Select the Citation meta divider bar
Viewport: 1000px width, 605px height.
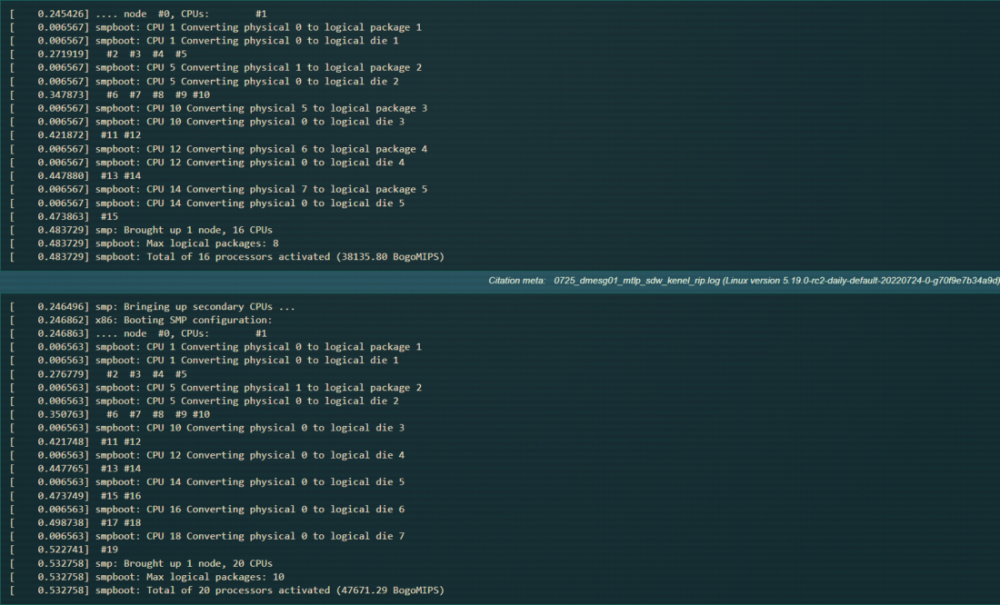click(500, 281)
